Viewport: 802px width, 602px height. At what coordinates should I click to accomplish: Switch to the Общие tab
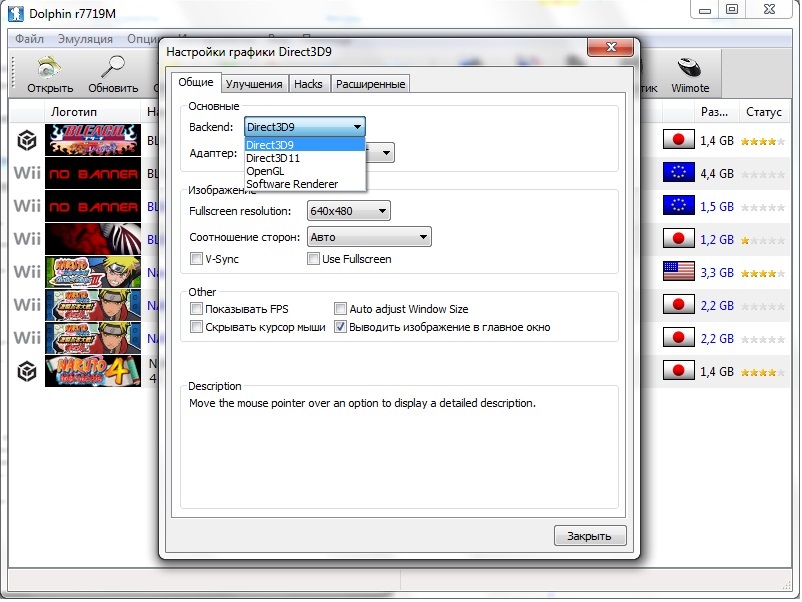196,82
